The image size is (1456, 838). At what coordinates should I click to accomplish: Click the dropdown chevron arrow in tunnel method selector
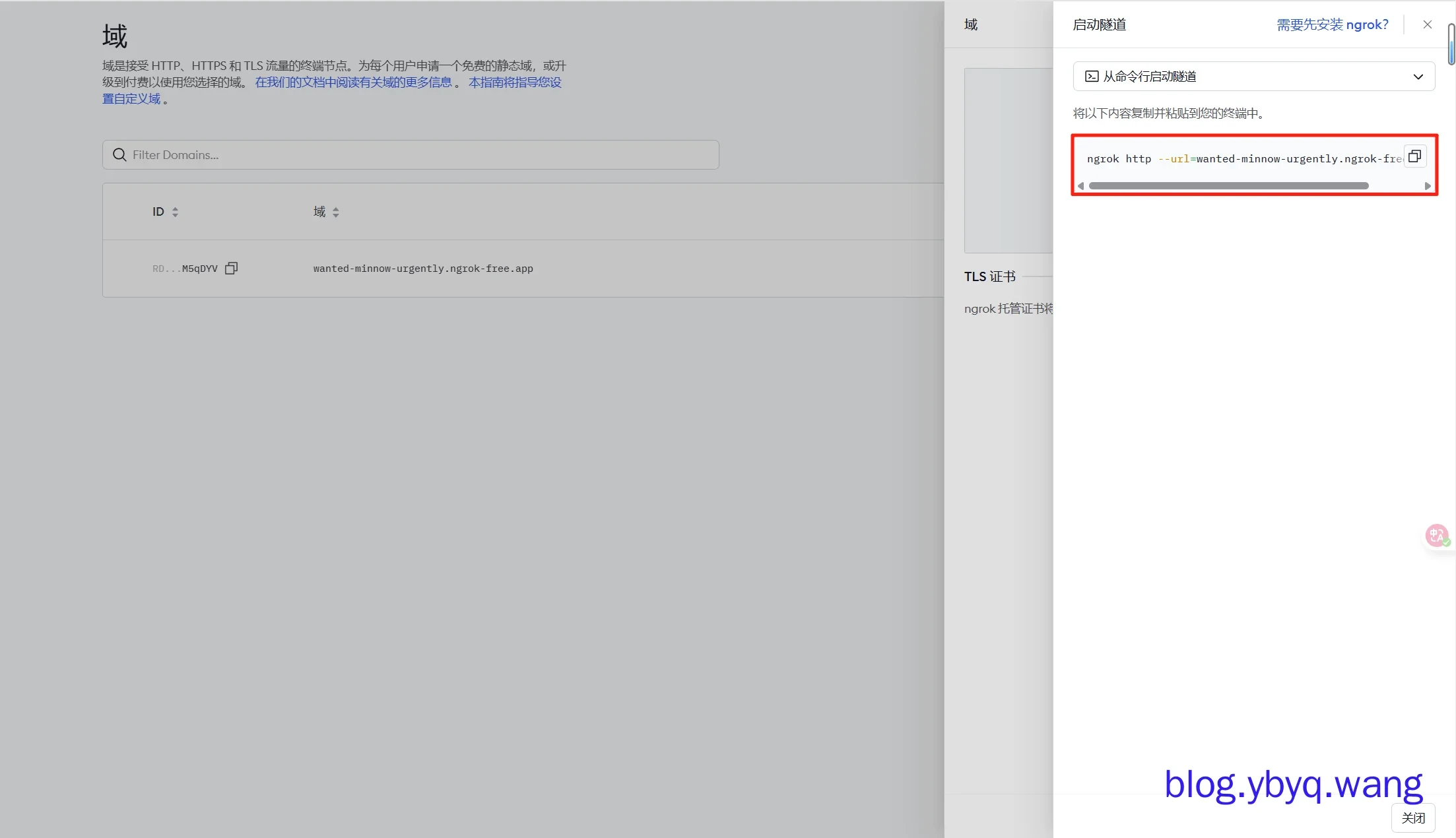click(1418, 77)
